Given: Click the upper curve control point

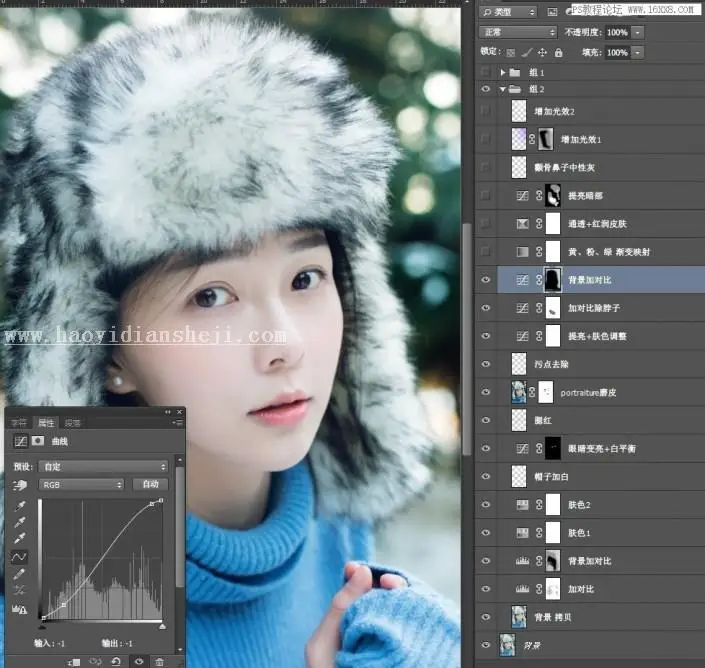Looking at the screenshot, I should click(x=152, y=504).
